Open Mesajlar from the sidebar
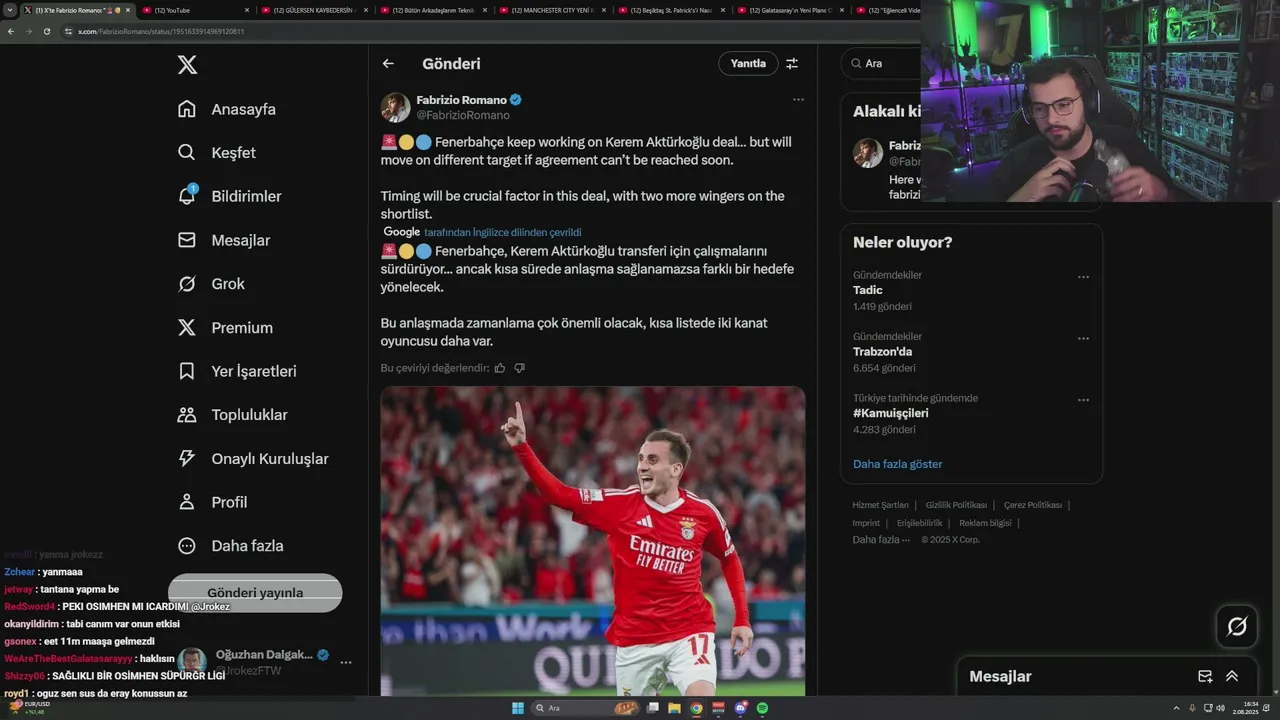The width and height of the screenshot is (1280, 720). pyautogui.click(x=224, y=240)
